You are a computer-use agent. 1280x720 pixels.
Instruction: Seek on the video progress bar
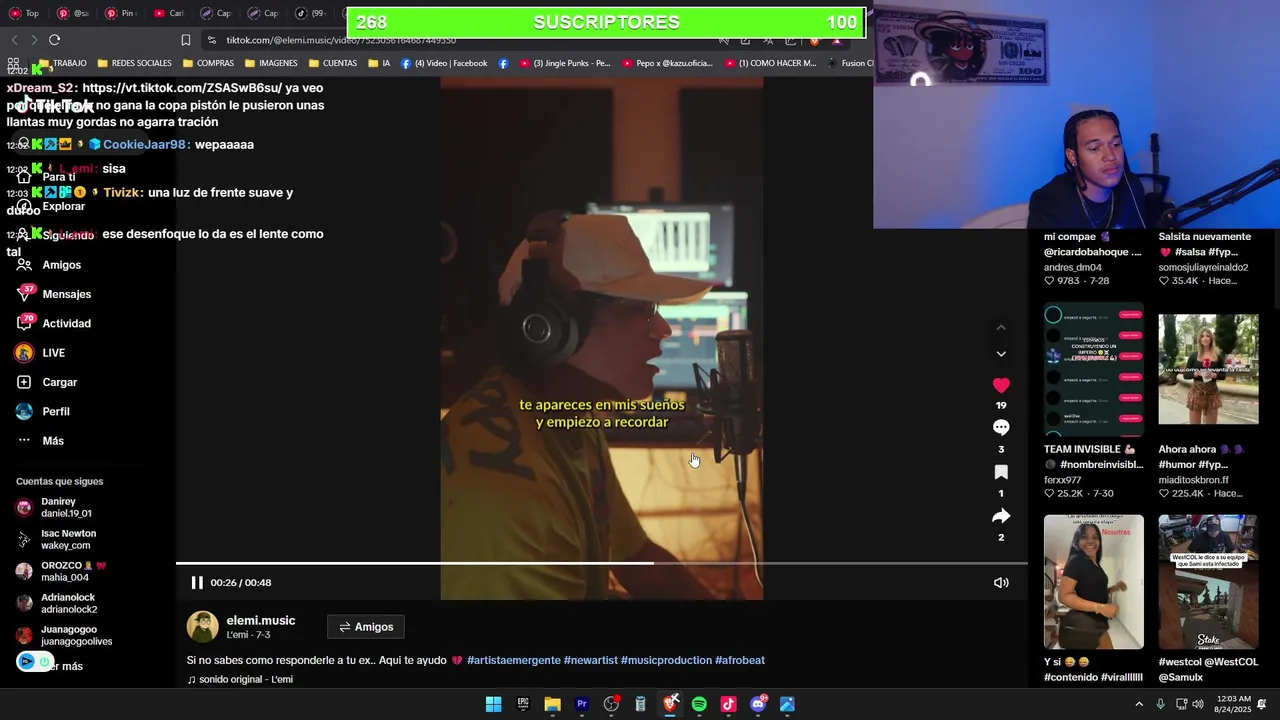[602, 563]
